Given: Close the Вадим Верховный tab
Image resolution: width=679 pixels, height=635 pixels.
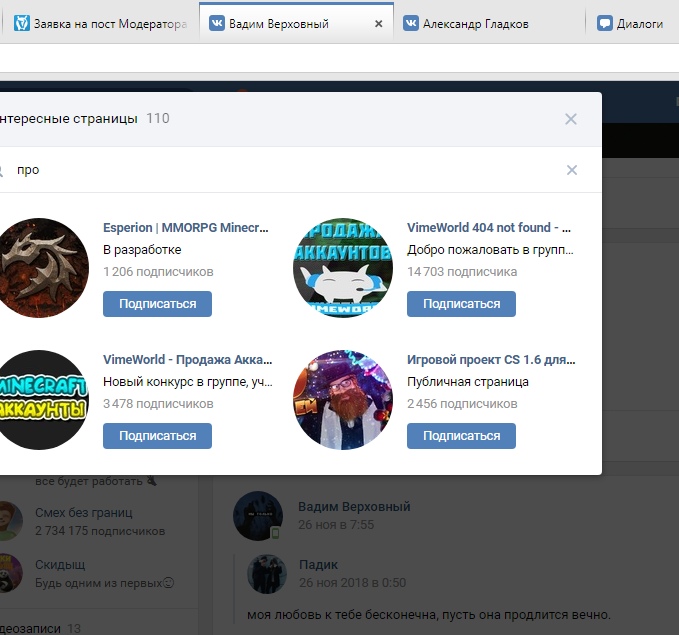Looking at the screenshot, I should coord(377,23).
